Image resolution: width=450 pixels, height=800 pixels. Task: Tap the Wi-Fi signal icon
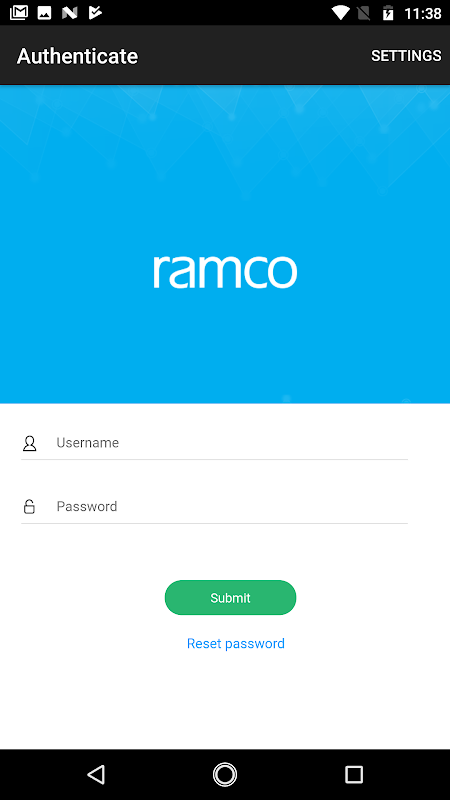(339, 13)
